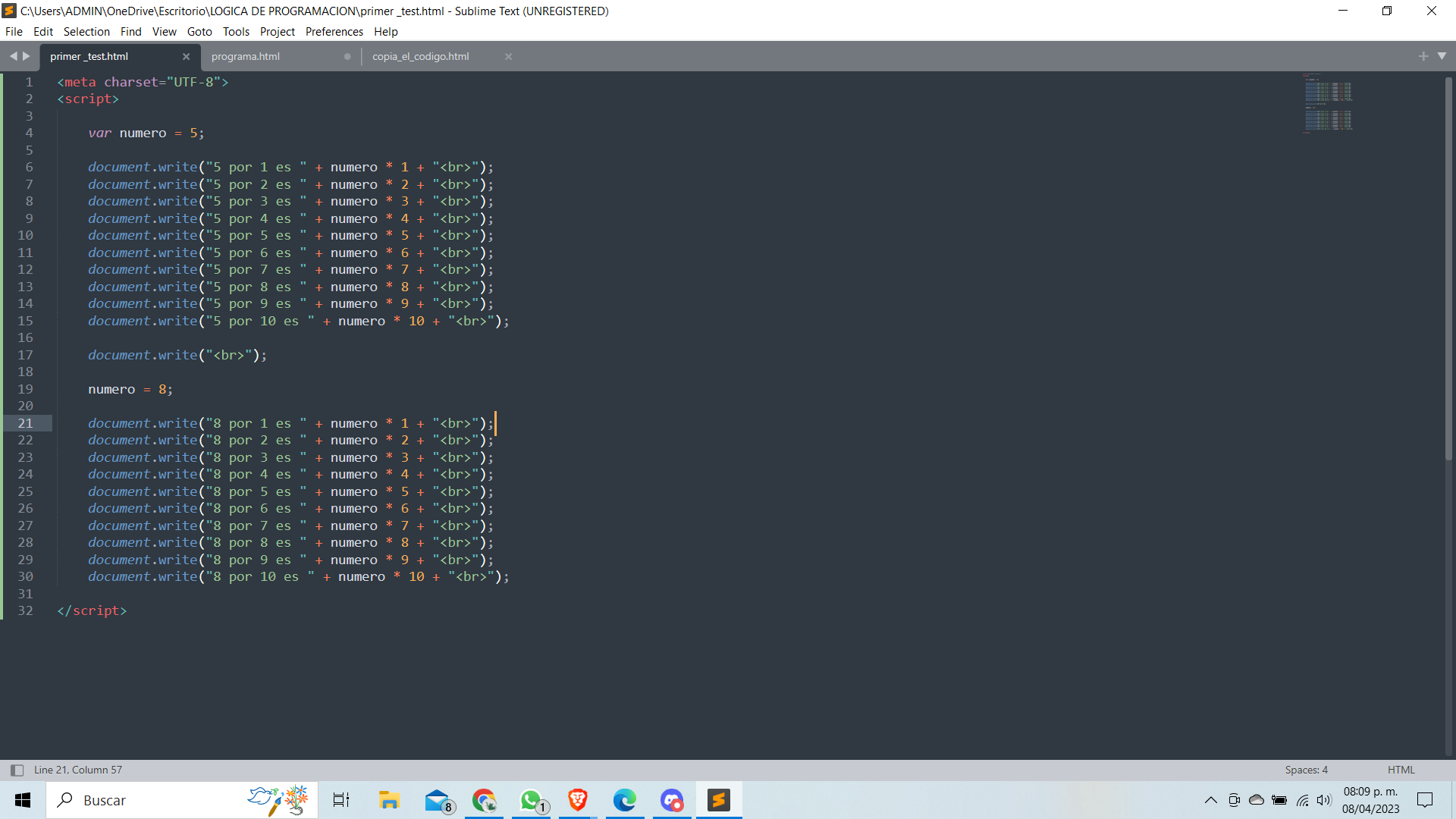Screen dimensions: 1456x819
Task: Open the volume control tray icon
Action: (1324, 801)
